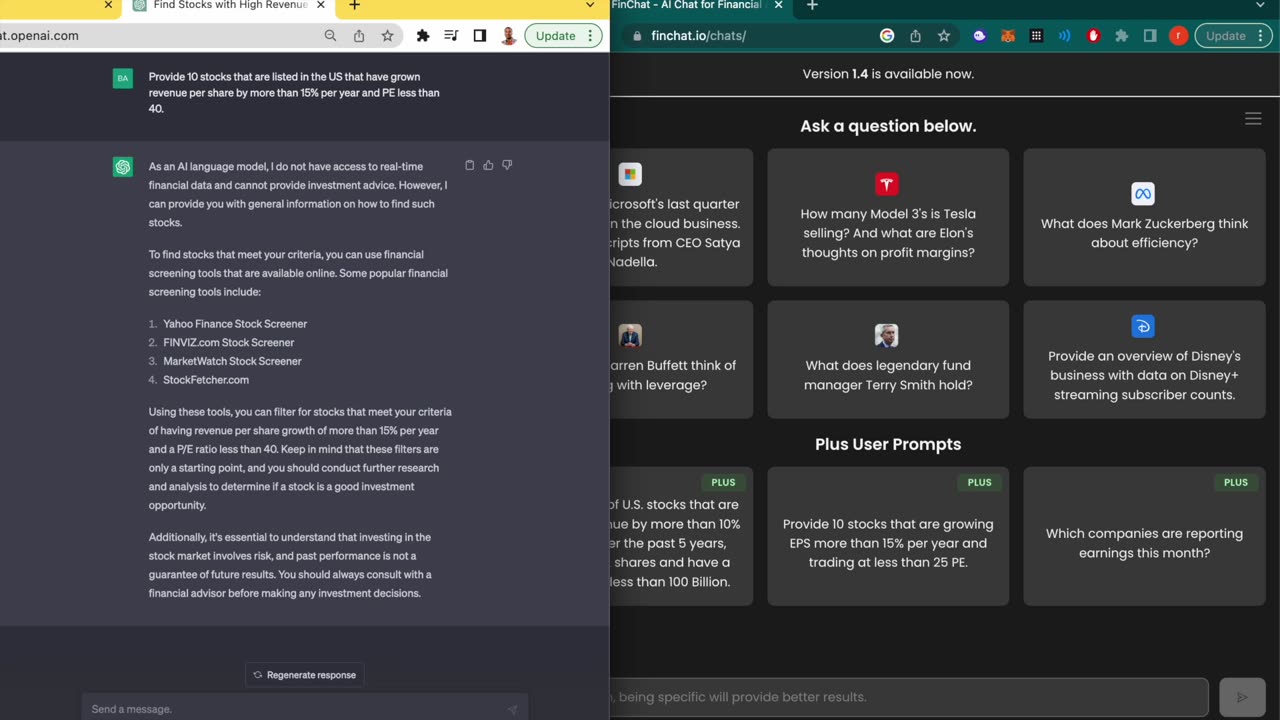Open new tab in FinChat browser window
This screenshot has height=720, width=1280.
812,5
